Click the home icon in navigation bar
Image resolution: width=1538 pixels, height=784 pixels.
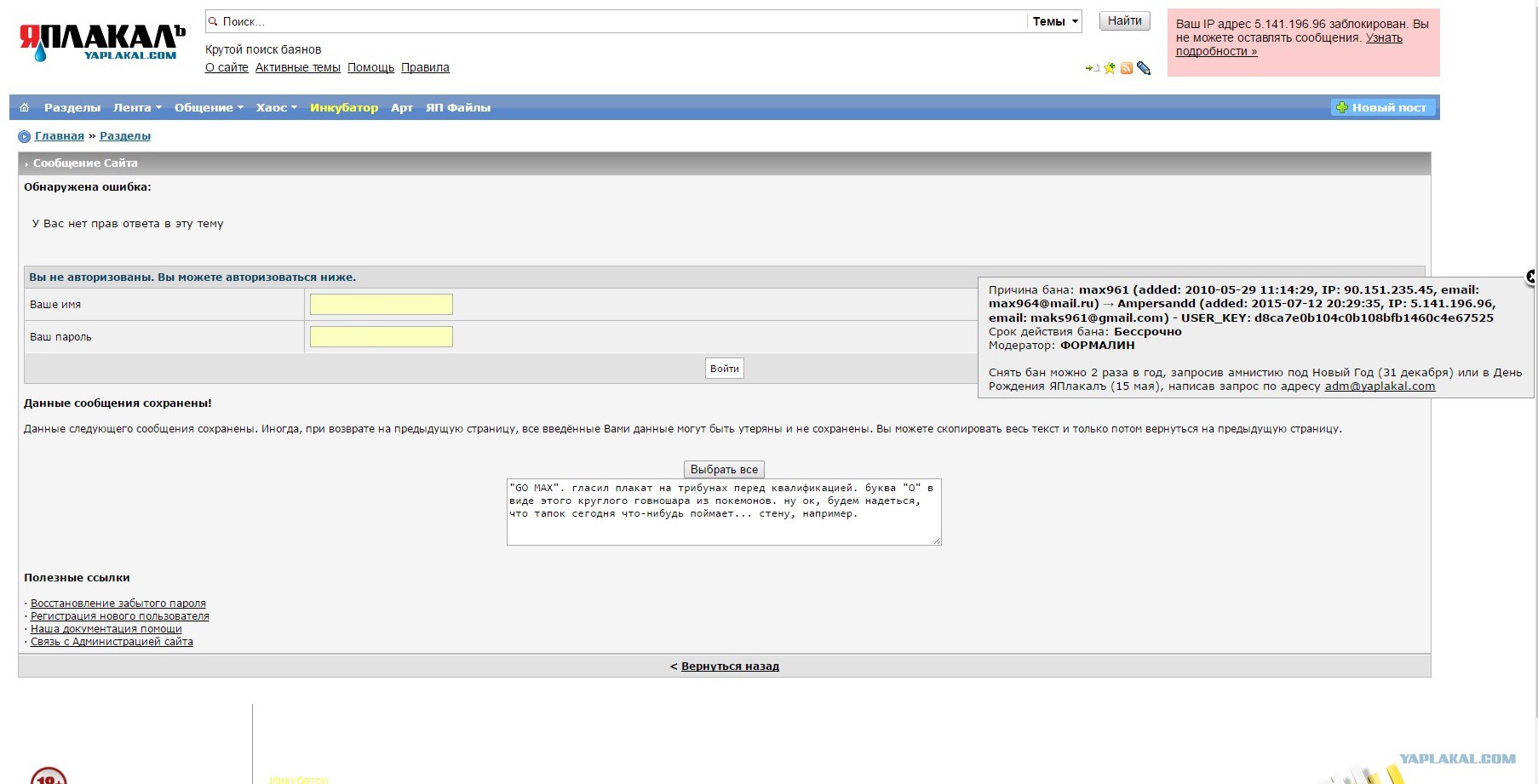click(24, 107)
